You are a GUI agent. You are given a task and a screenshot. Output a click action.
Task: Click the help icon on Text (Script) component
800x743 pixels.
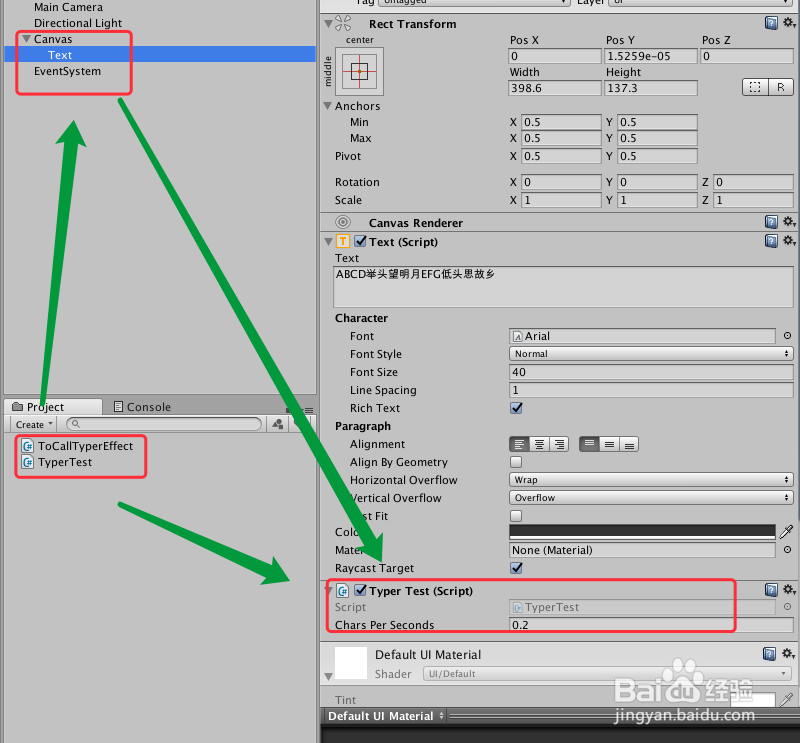tap(770, 241)
